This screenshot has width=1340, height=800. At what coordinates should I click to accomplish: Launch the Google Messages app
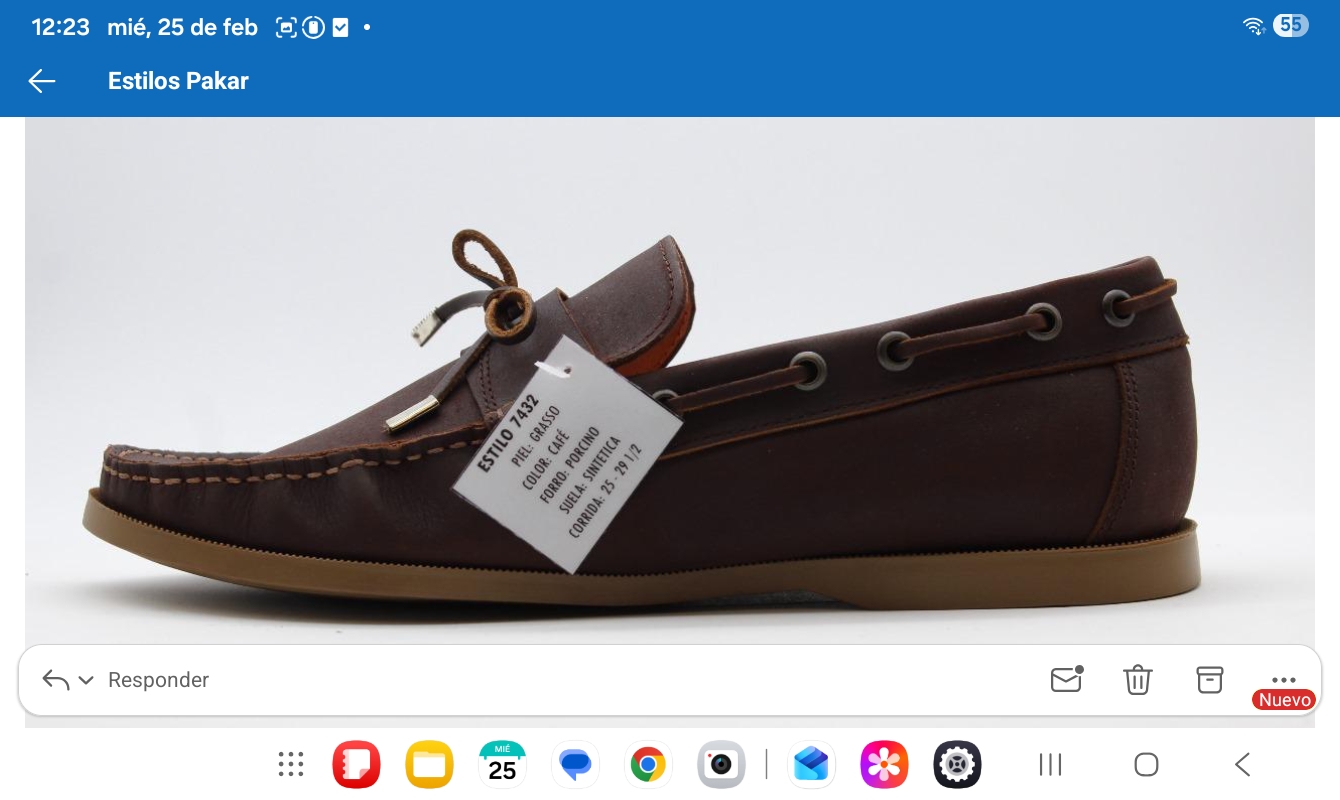[x=575, y=765]
